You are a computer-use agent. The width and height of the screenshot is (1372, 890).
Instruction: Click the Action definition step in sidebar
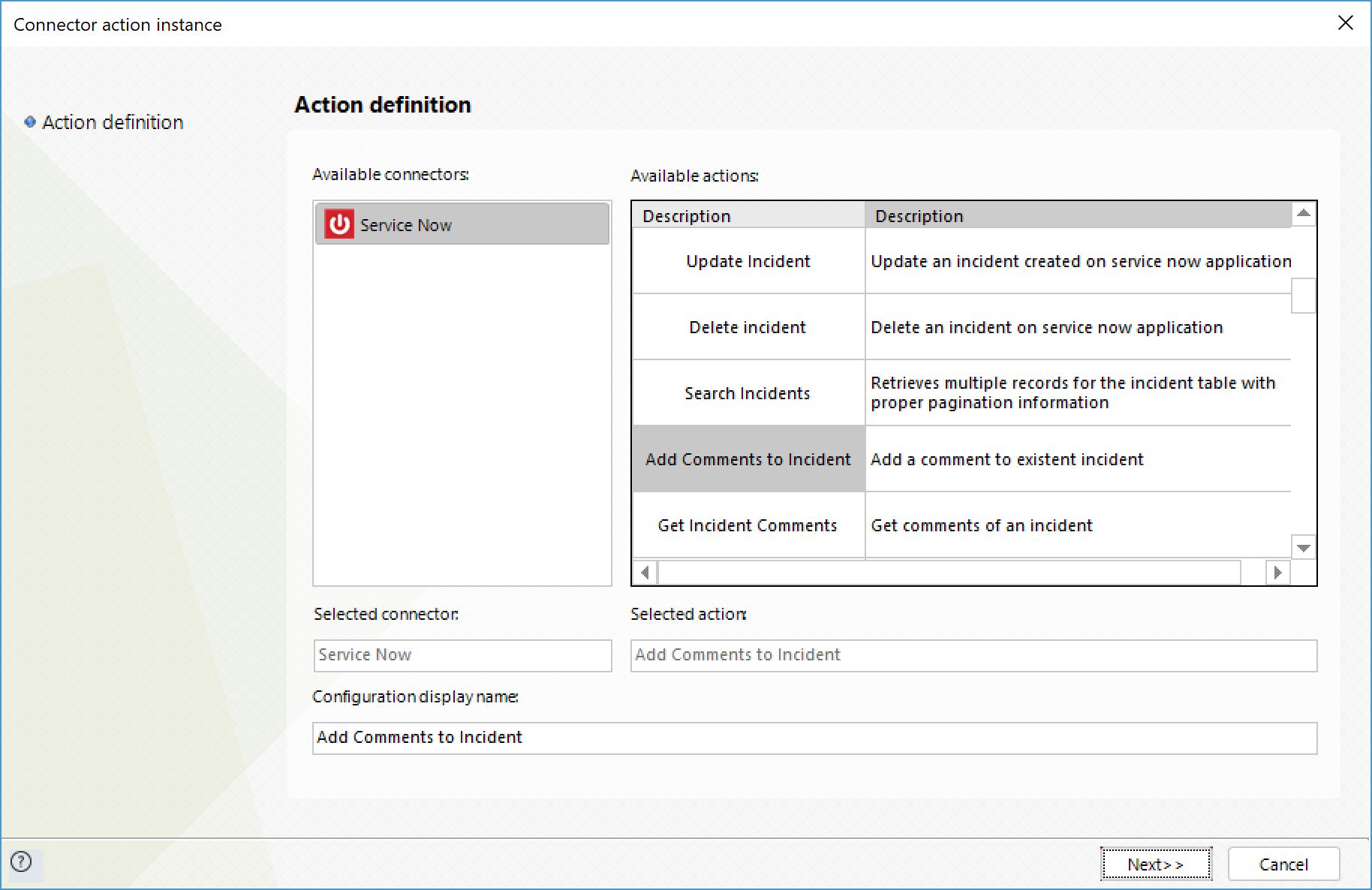(x=113, y=122)
